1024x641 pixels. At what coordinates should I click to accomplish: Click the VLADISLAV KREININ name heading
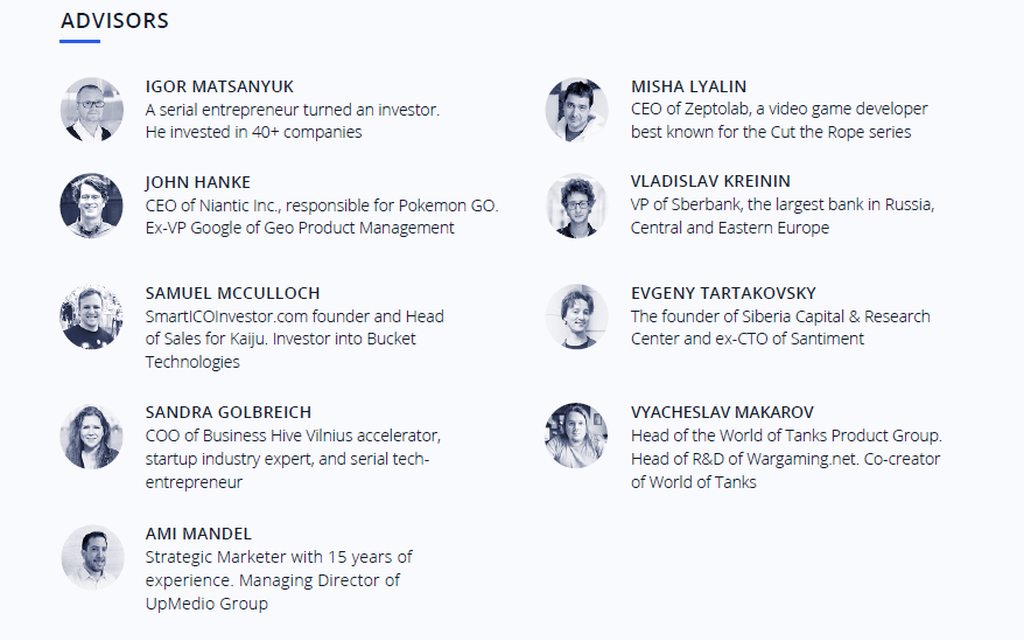point(711,181)
